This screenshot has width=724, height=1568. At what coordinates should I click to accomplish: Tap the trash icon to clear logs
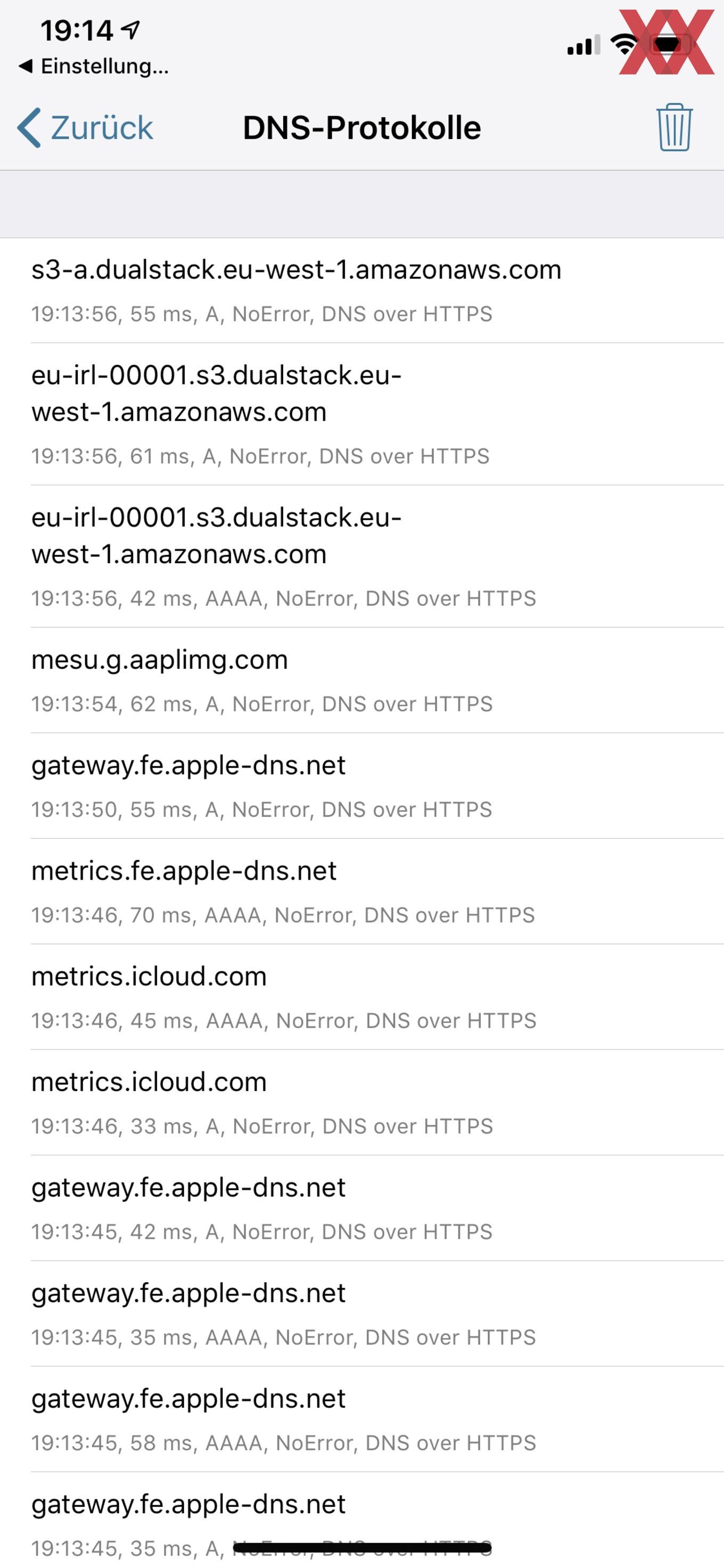click(674, 127)
